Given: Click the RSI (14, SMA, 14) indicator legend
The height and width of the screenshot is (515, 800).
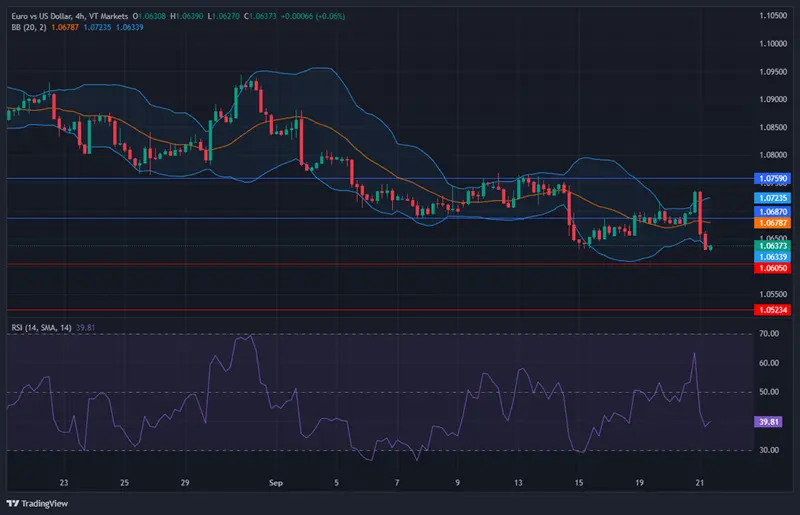Looking at the screenshot, I should coord(50,327).
